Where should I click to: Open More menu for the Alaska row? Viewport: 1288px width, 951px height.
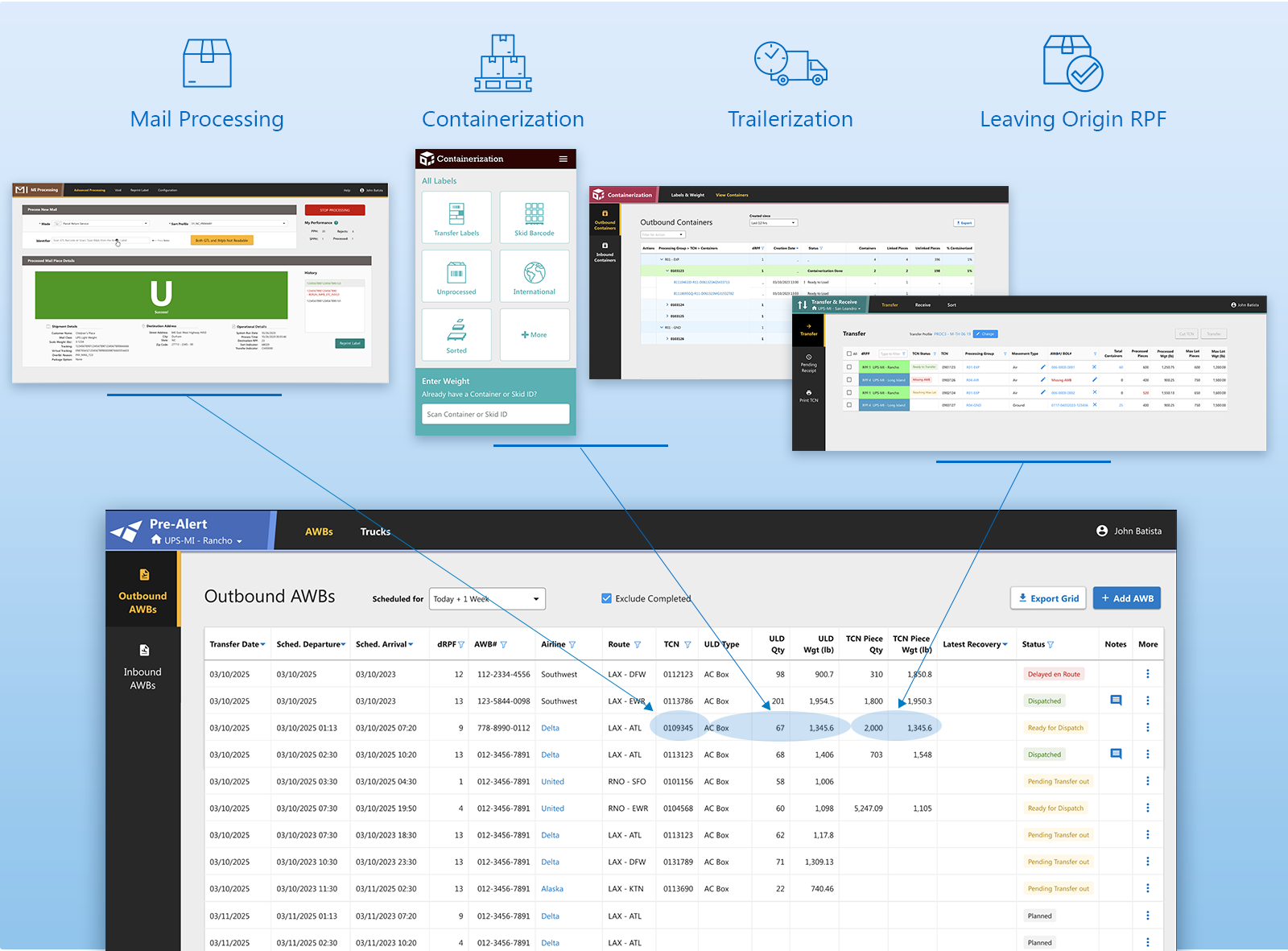point(1148,889)
